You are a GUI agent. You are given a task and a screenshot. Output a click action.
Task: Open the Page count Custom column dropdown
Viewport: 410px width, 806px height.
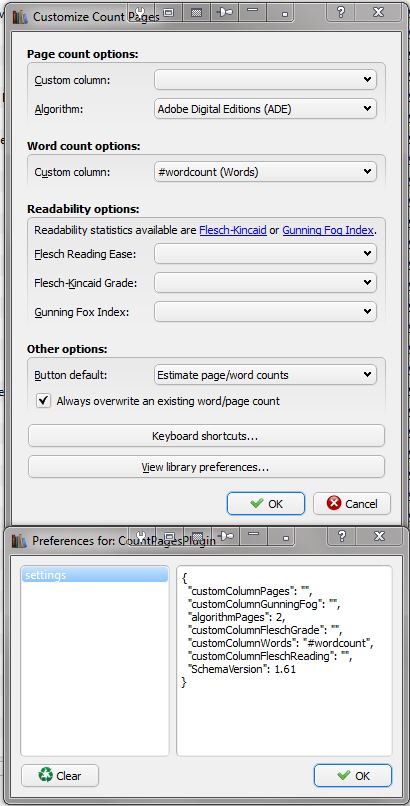[x=265, y=80]
